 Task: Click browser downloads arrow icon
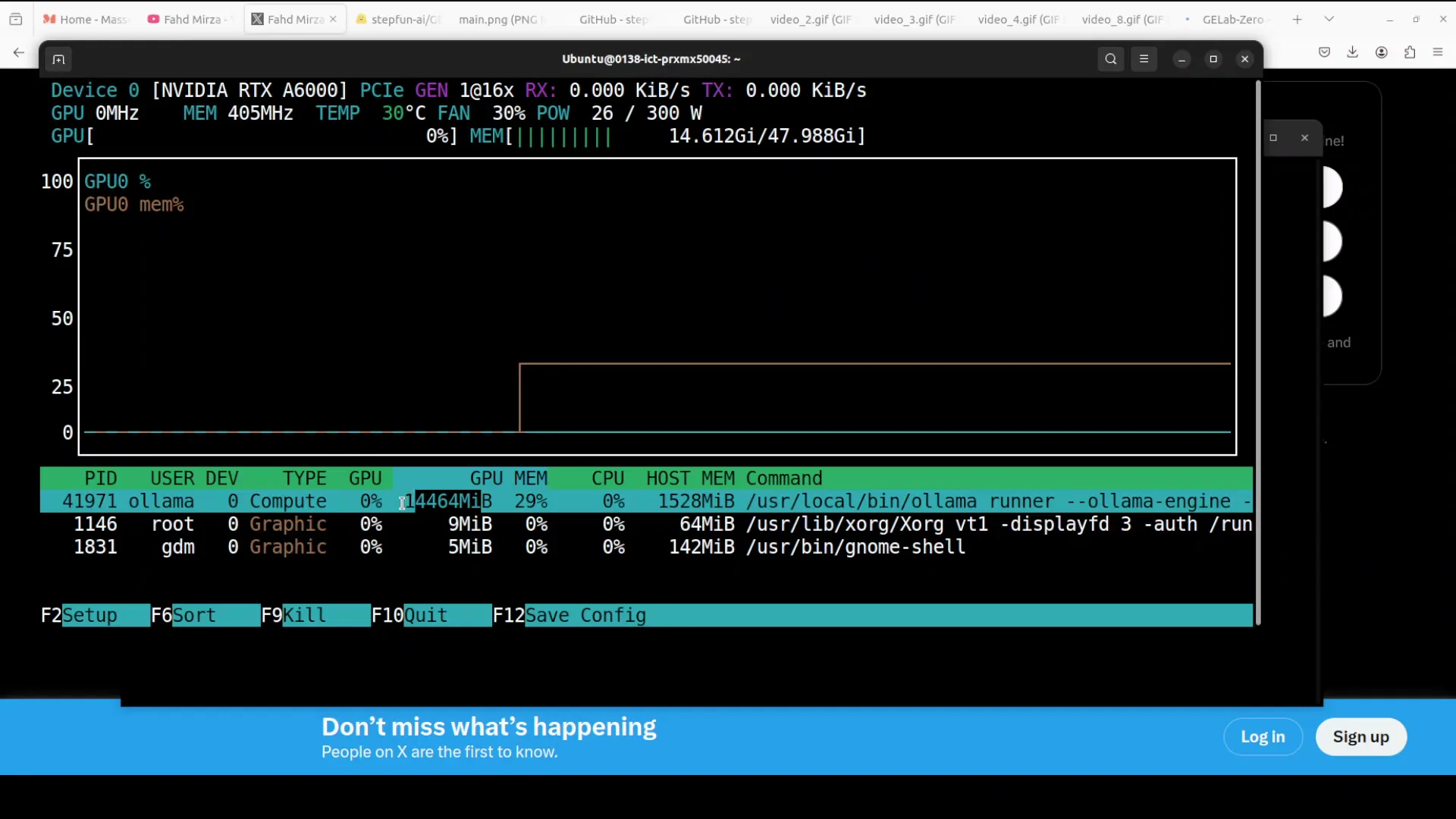tap(1352, 52)
